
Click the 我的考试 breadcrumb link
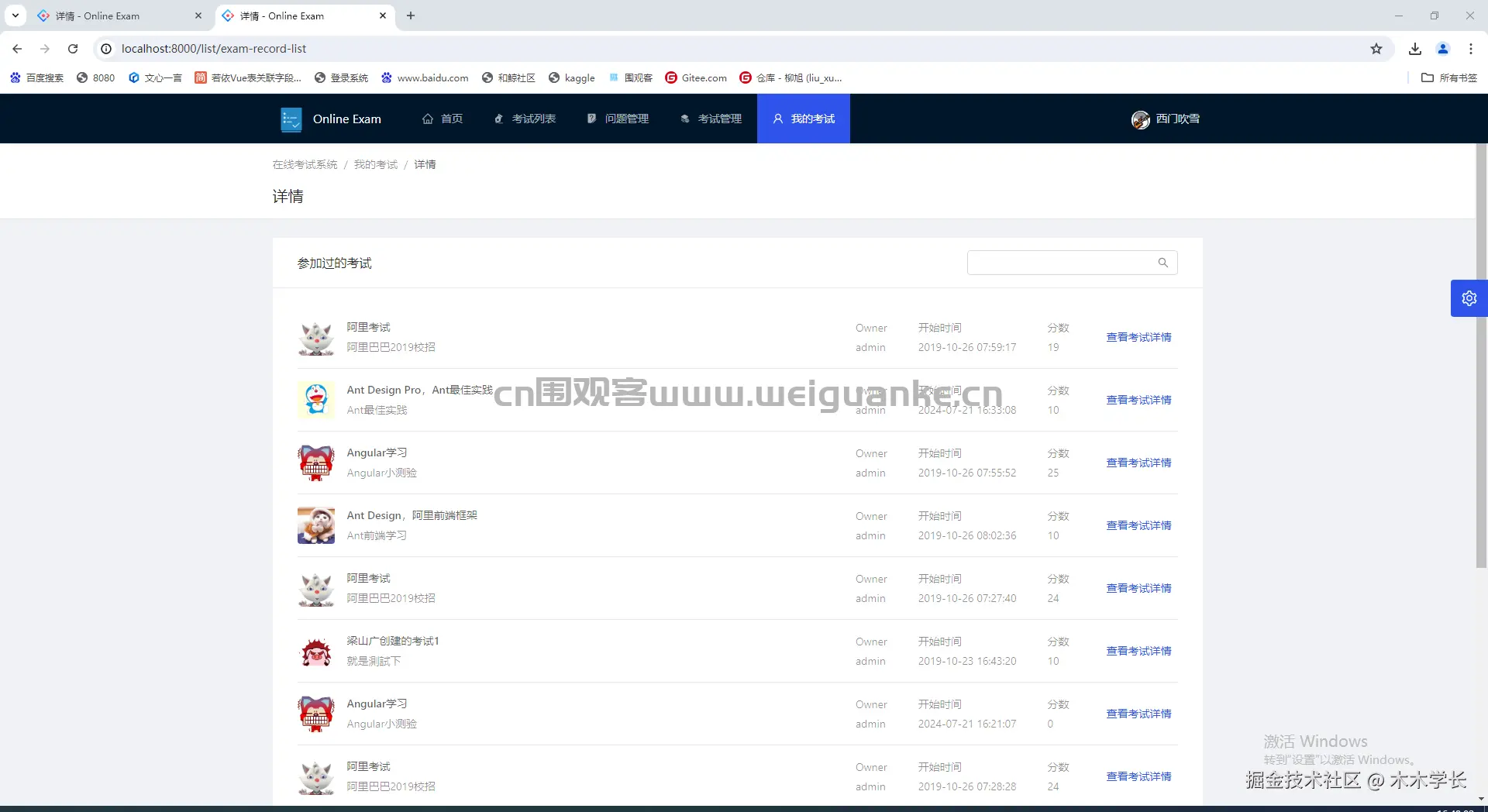(376, 164)
